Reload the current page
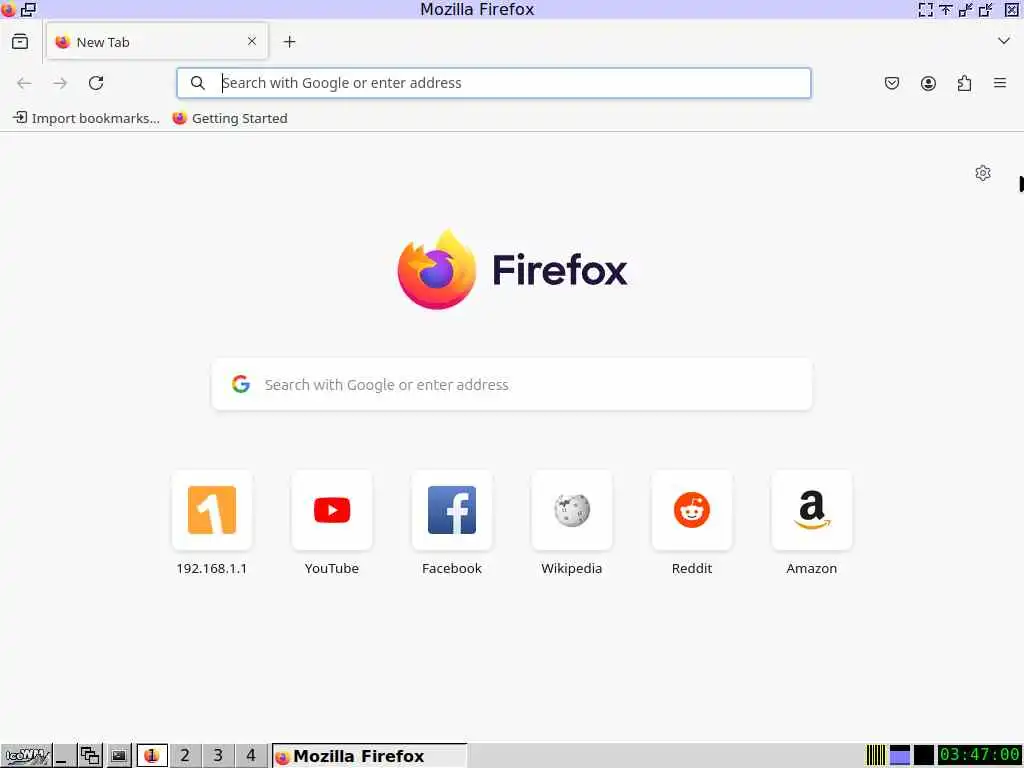Screen dimensions: 1024x768 point(96,83)
